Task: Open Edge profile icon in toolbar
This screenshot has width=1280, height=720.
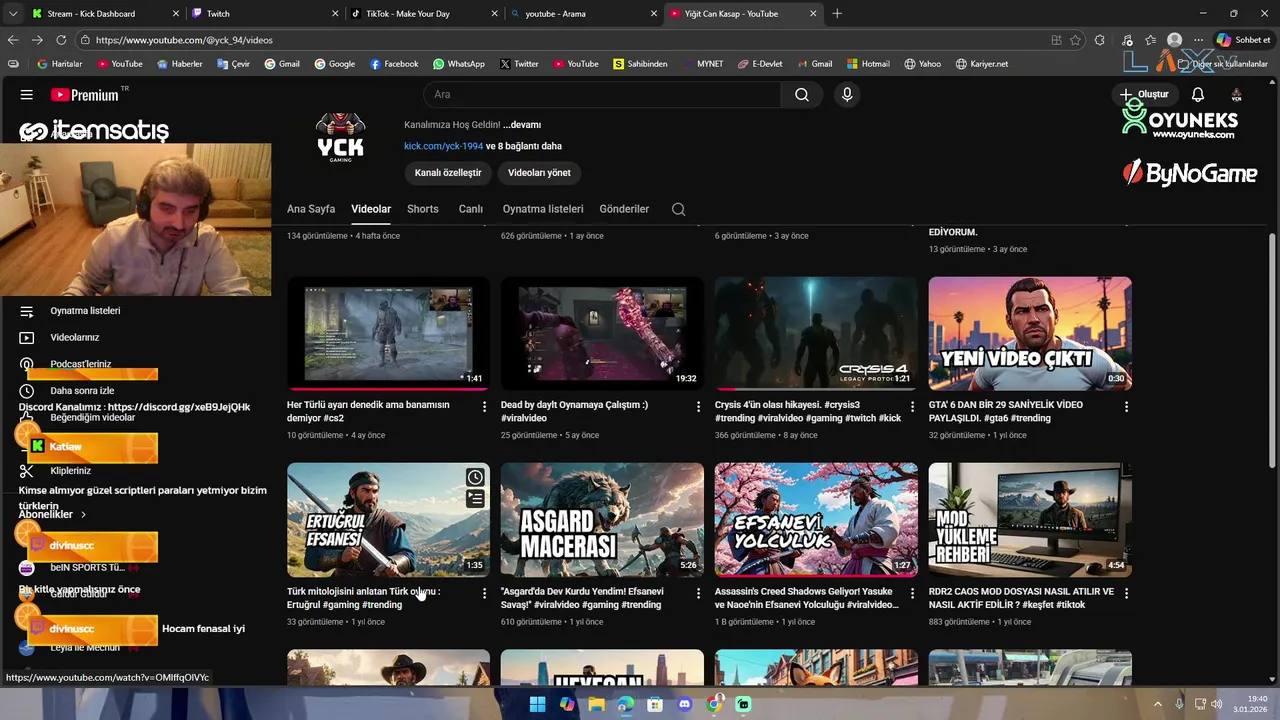Action: tap(1175, 40)
